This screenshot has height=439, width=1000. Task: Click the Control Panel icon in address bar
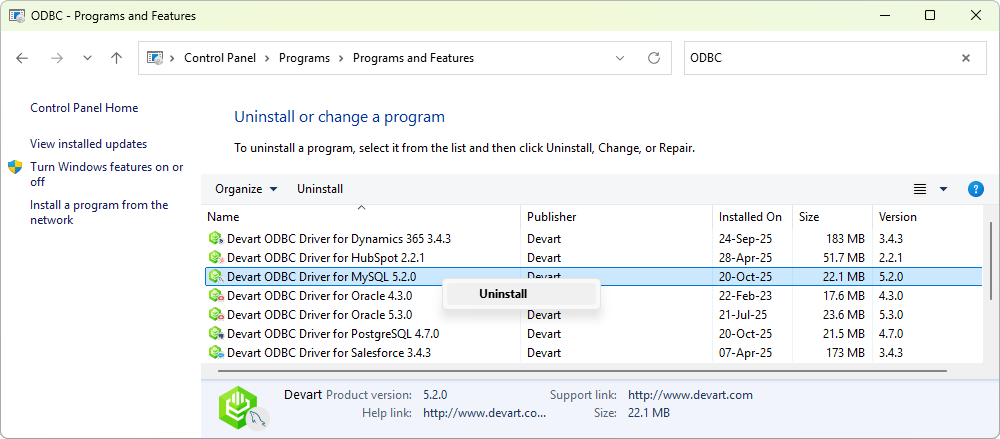(x=155, y=58)
